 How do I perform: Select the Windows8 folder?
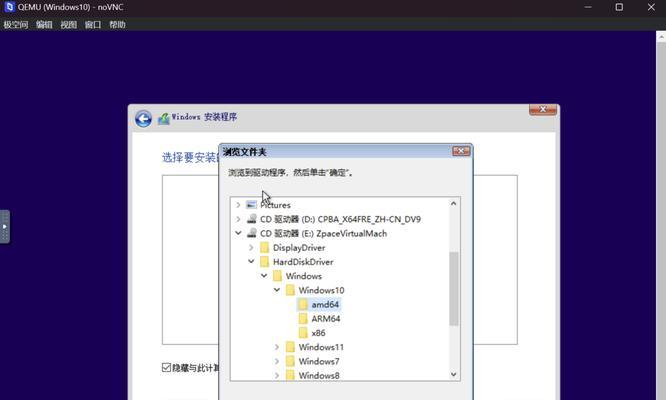coord(319,375)
